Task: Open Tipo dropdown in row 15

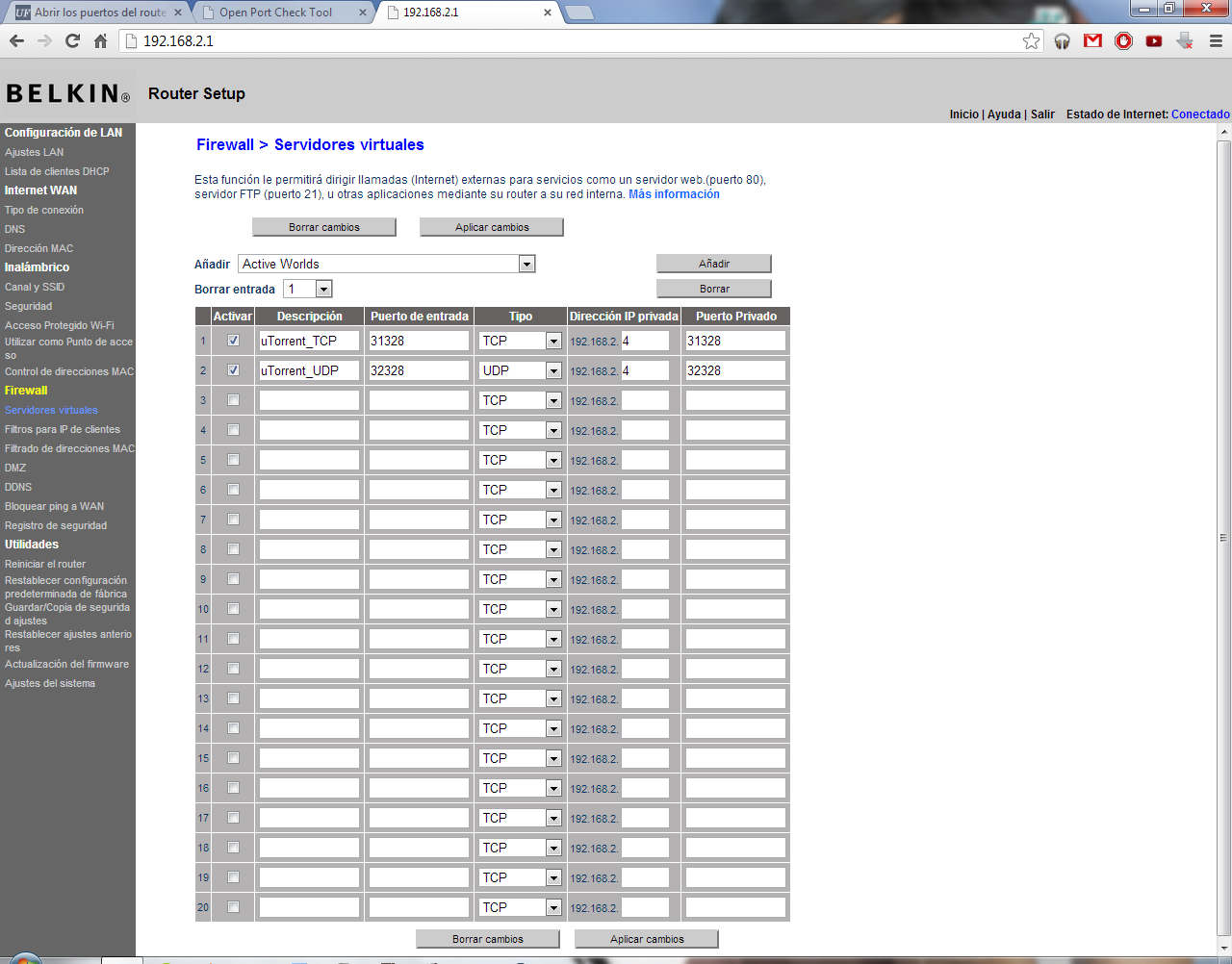Action: 521,758
